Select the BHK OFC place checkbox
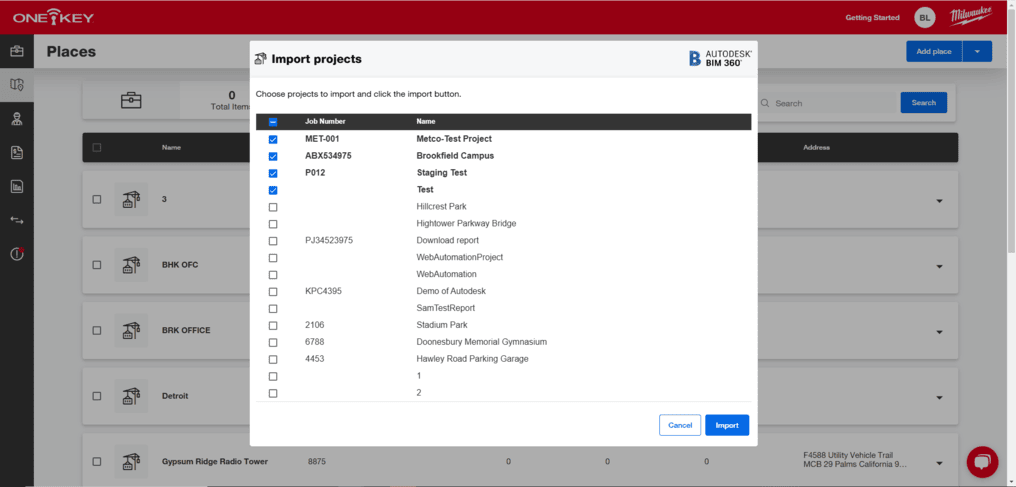 click(97, 265)
